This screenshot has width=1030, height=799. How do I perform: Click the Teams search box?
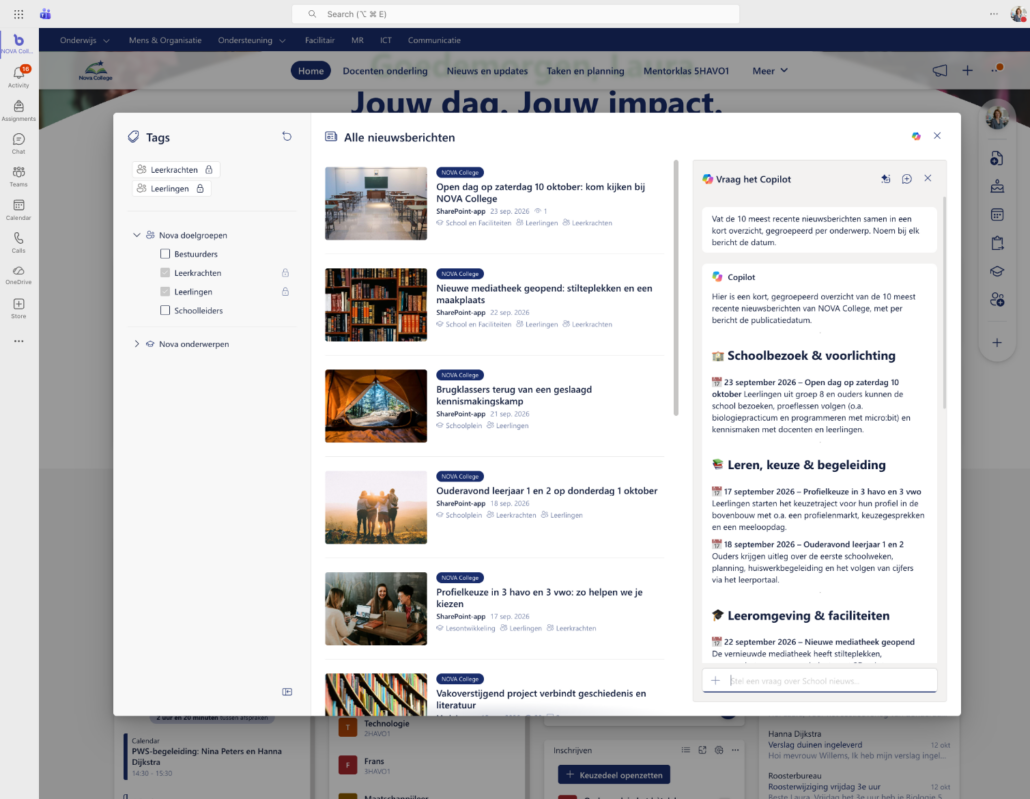click(516, 14)
